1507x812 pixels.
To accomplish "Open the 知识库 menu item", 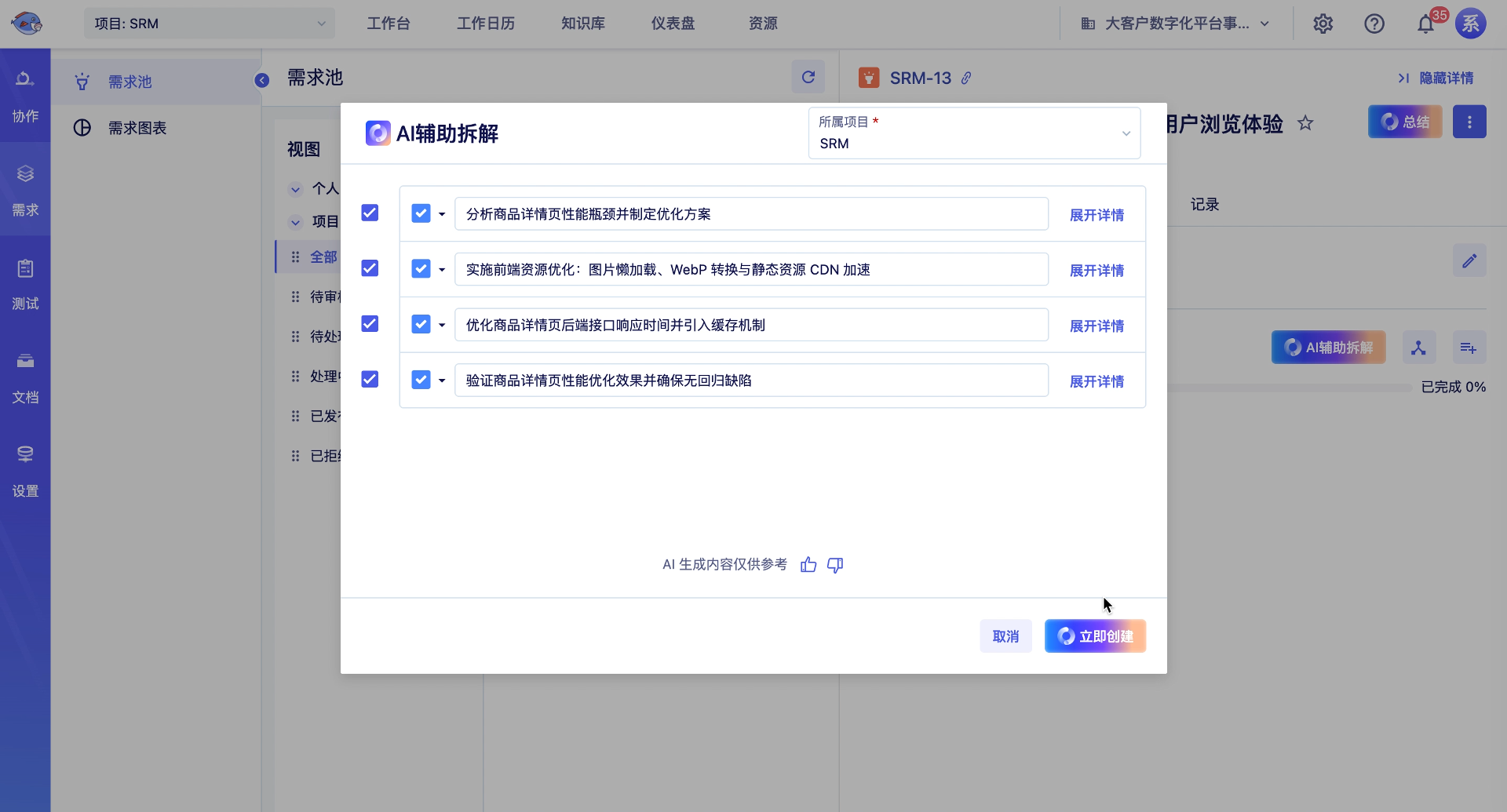I will point(582,24).
